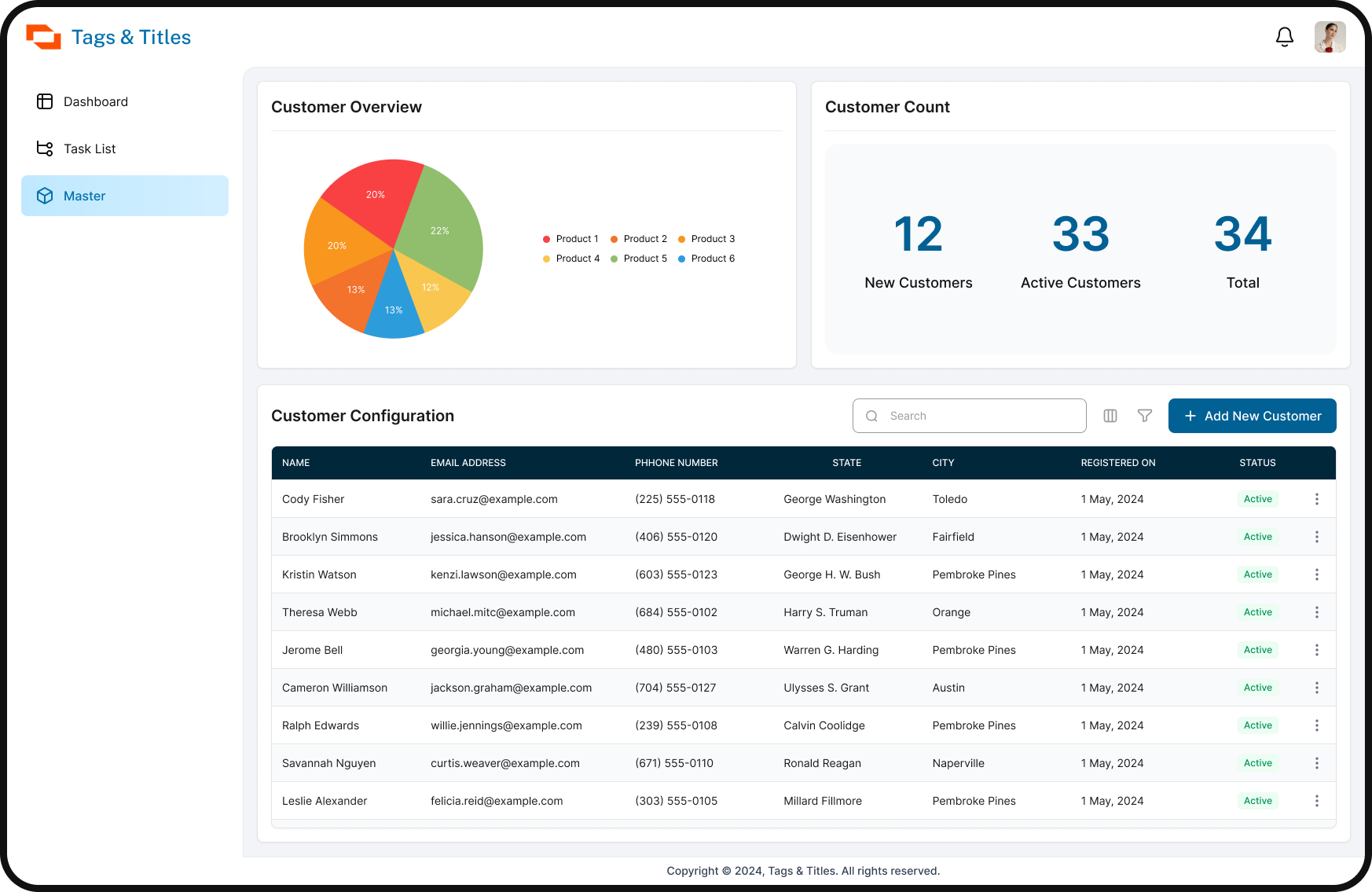Toggle Product 5 legend entry

point(638,259)
